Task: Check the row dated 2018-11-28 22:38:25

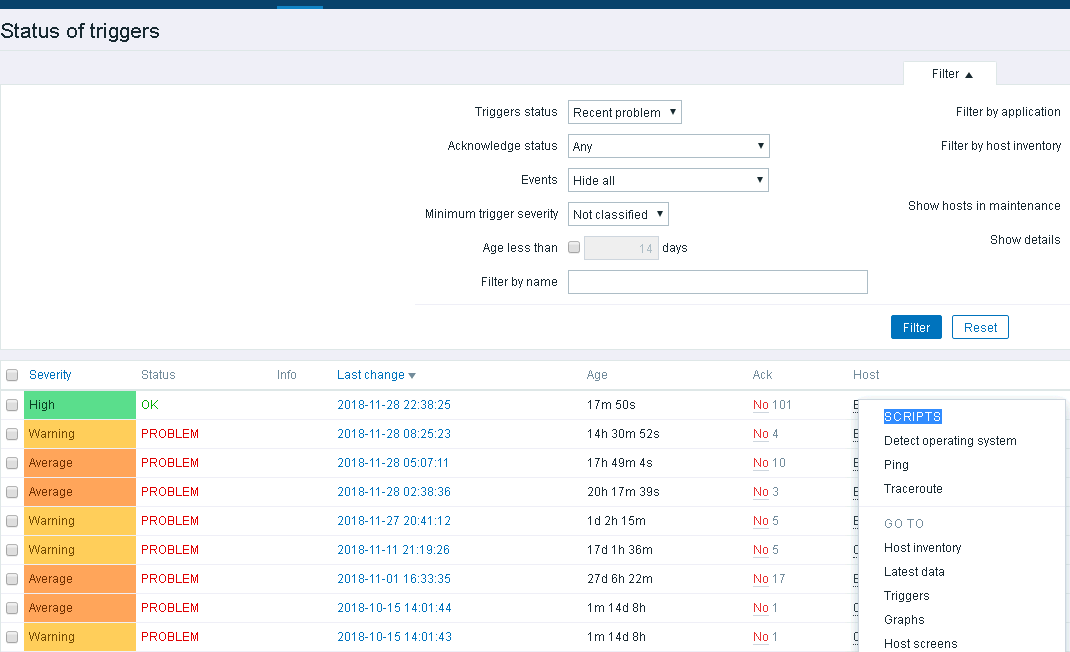Action: (12, 405)
